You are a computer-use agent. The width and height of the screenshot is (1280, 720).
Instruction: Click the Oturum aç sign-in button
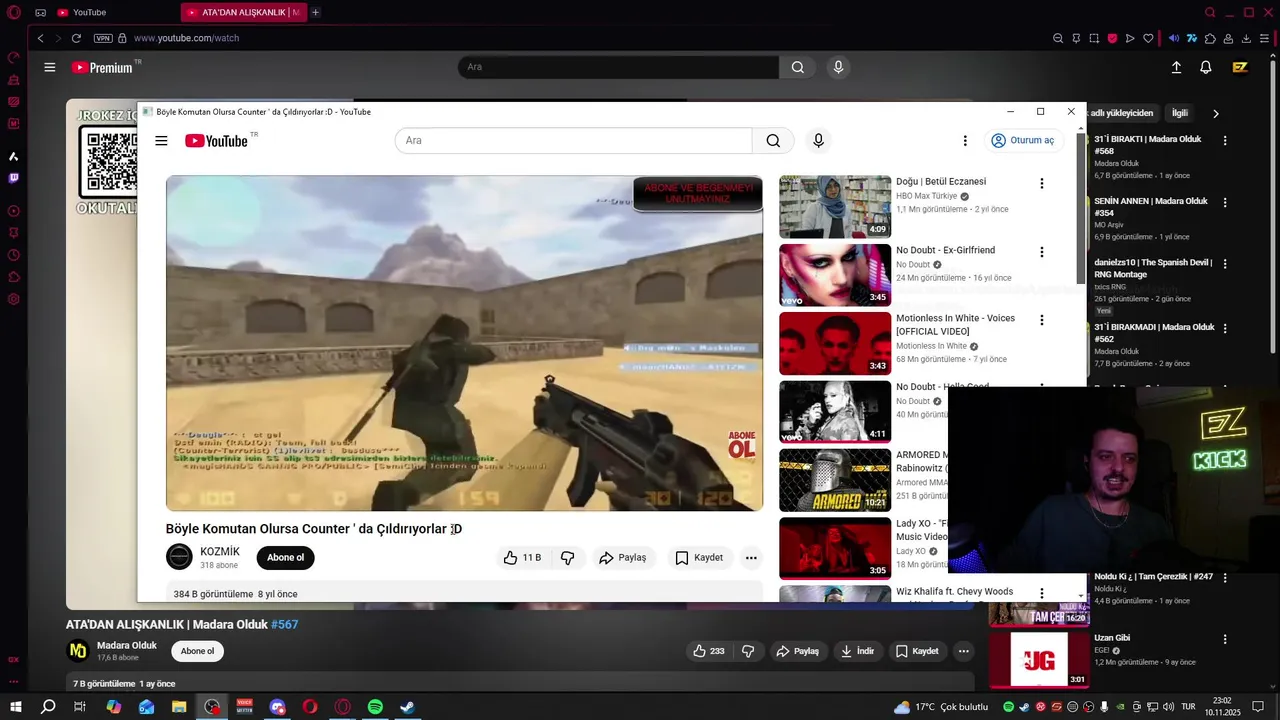click(x=1023, y=141)
